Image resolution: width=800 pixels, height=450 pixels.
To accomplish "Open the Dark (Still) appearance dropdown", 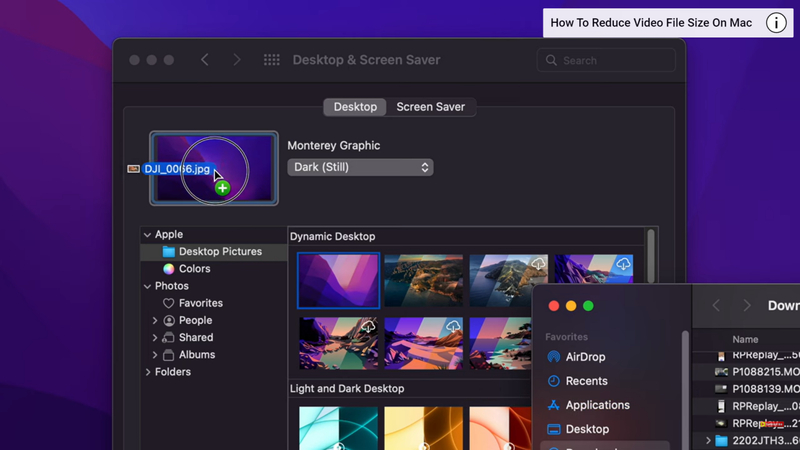I will tap(360, 167).
